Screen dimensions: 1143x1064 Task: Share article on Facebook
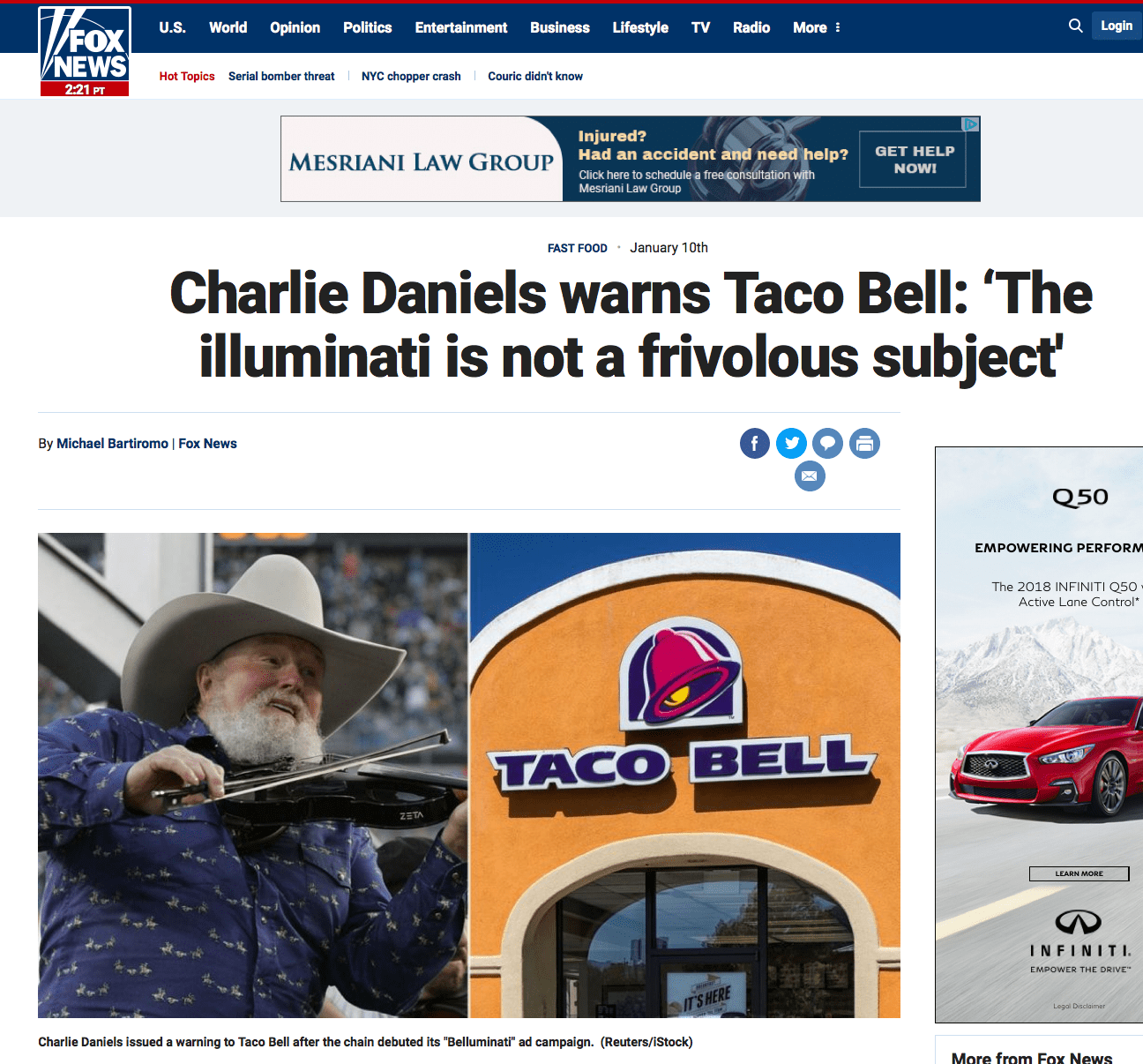[x=755, y=443]
